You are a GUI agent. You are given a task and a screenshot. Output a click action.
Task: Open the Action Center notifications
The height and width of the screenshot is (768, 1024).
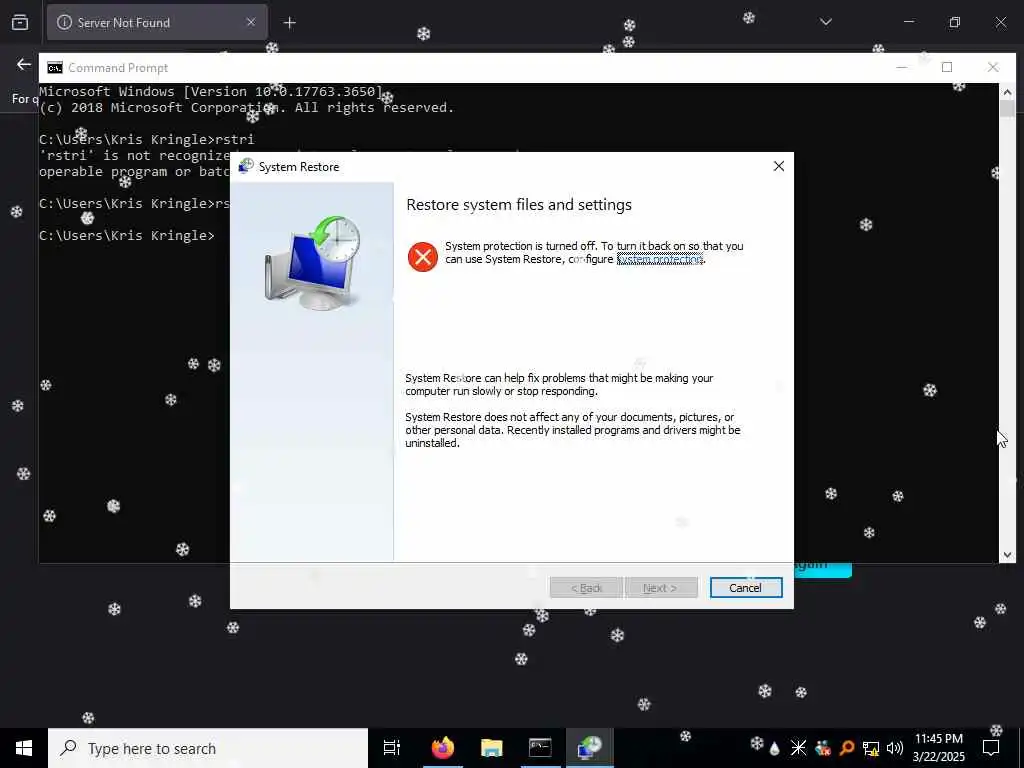(x=991, y=748)
